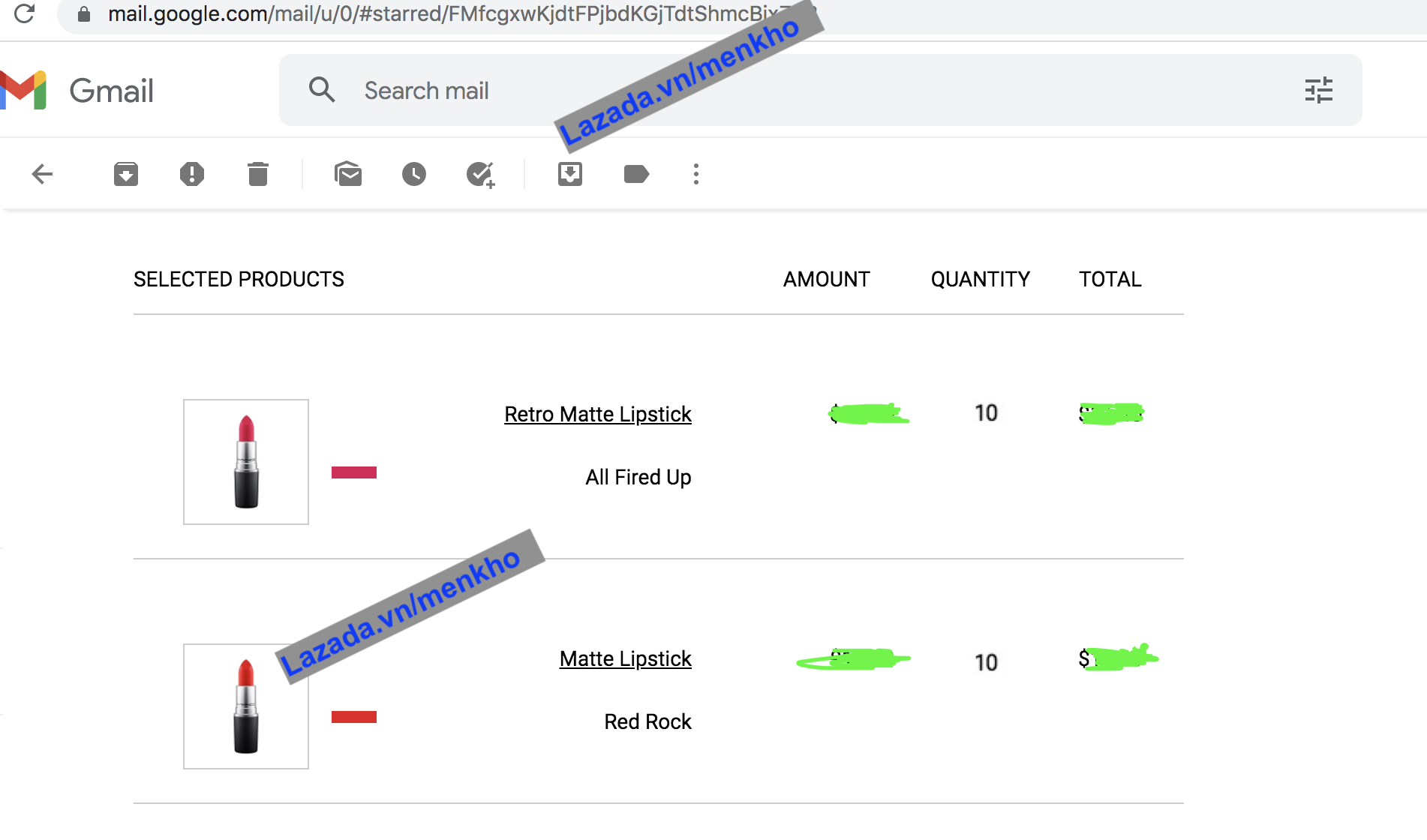Reload the page with browser refresh icon
Viewport: 1427px width, 840px height.
point(25,13)
